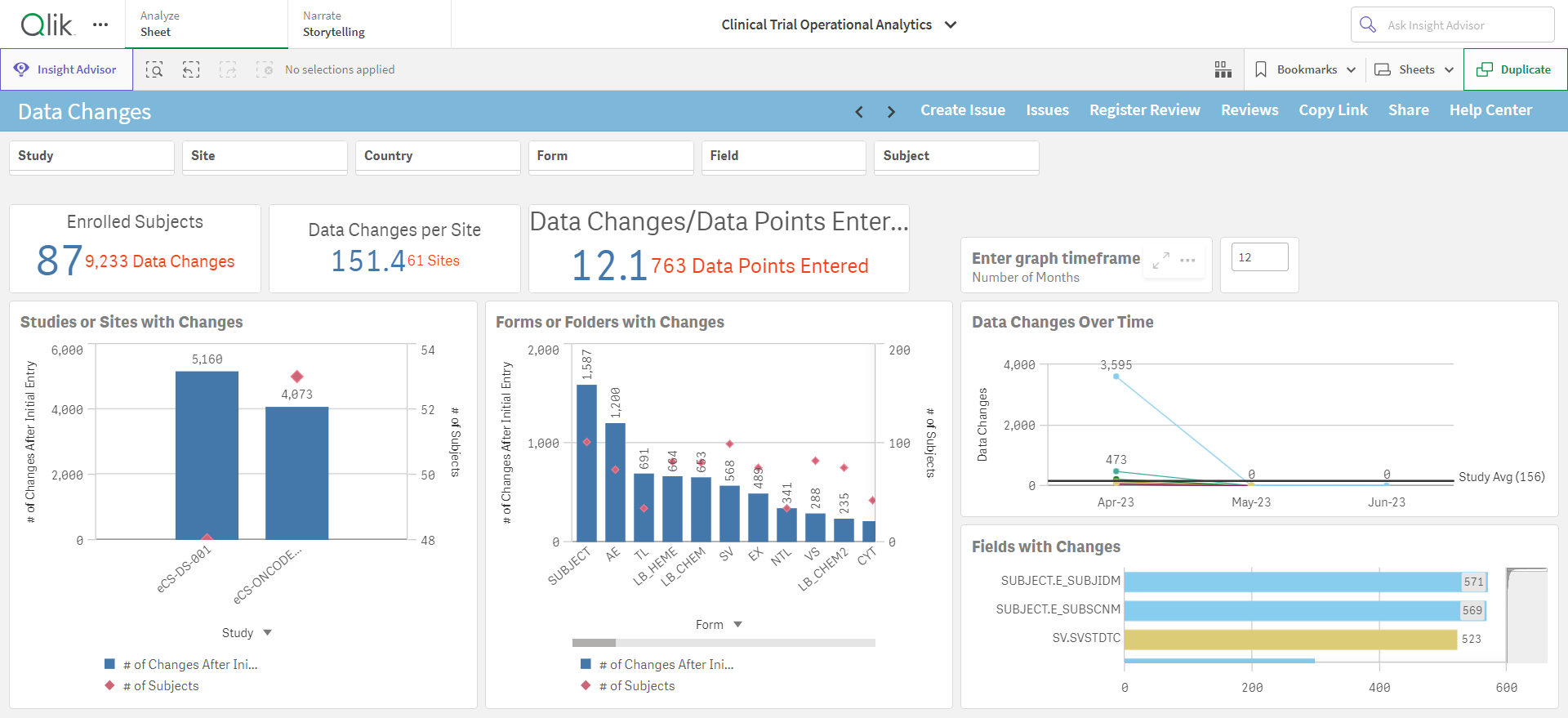Click the Qlik logo

47,25
